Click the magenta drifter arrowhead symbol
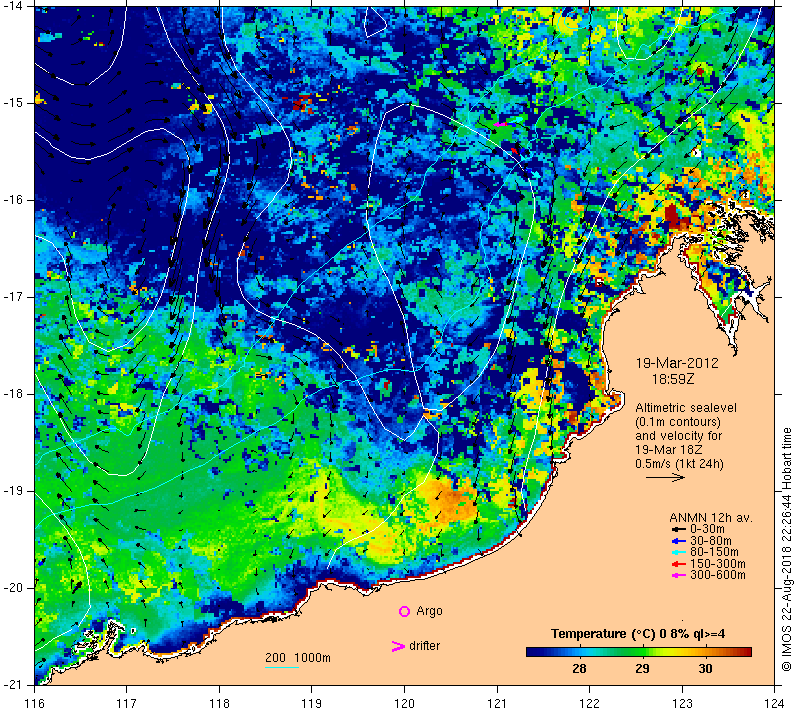Screen dimensions: 800x710 tap(398, 646)
